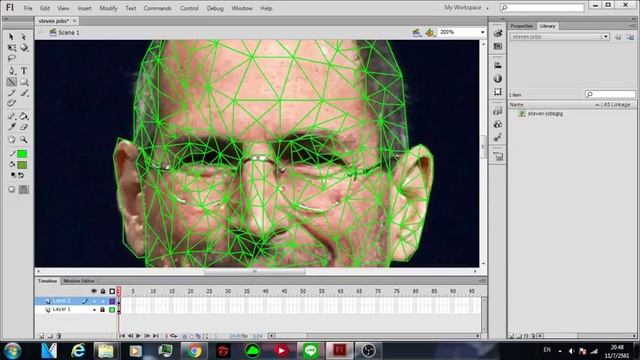Click the AS Linkage column header
Image resolution: width=640 pixels, height=360 pixels.
pyautogui.click(x=617, y=105)
